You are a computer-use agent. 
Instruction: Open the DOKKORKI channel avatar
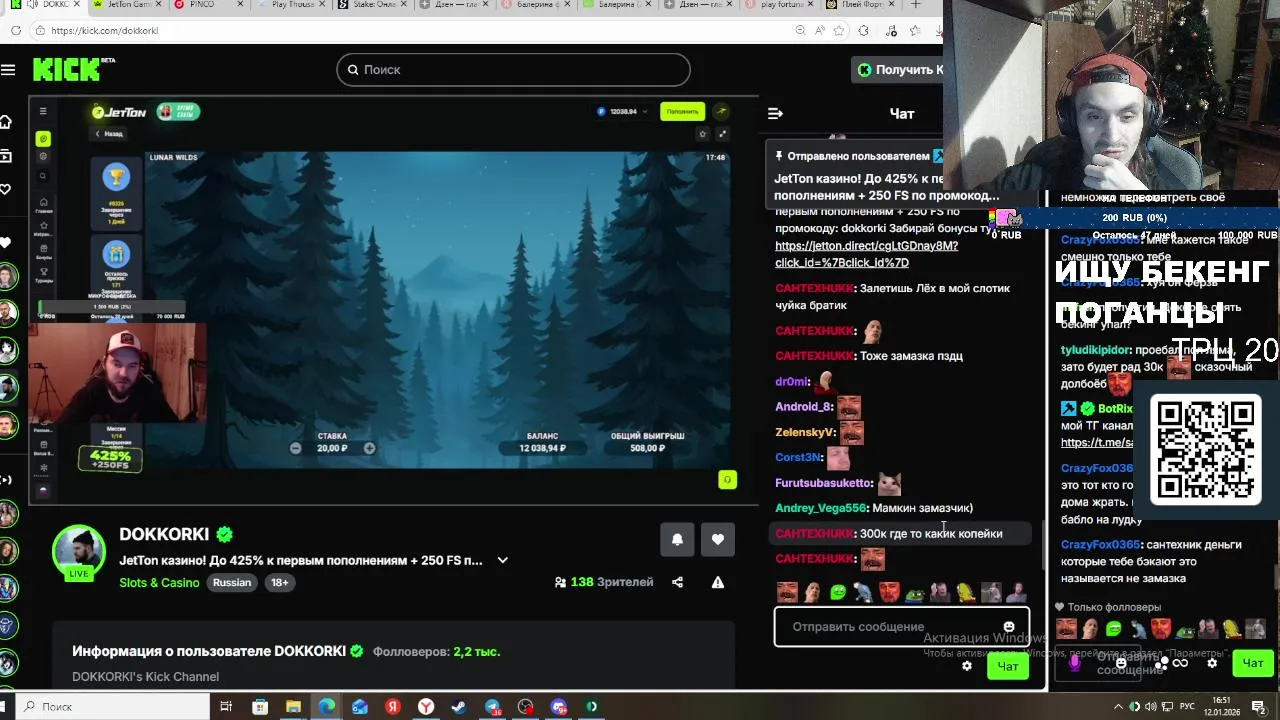point(78,551)
